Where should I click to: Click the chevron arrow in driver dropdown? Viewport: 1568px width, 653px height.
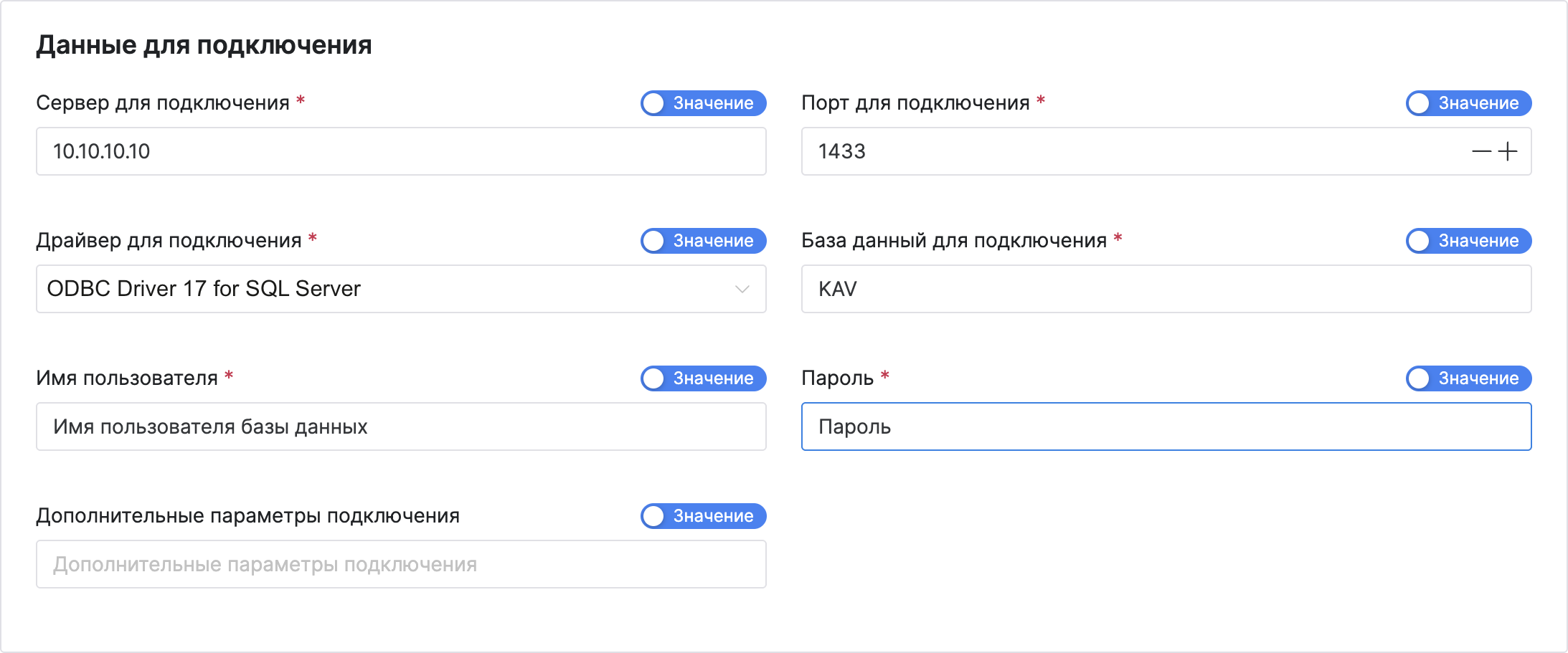[x=742, y=289]
